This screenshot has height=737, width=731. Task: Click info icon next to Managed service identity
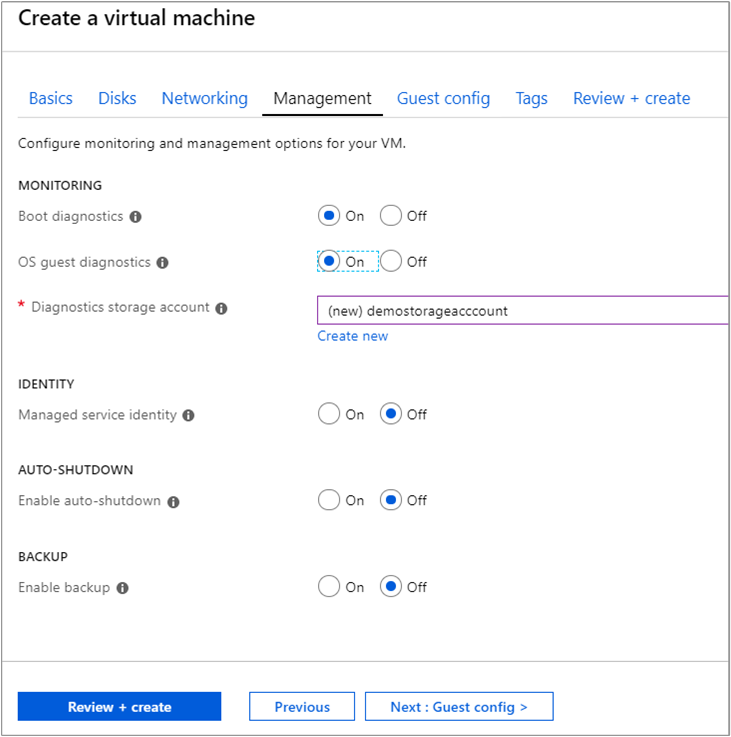[x=189, y=416]
